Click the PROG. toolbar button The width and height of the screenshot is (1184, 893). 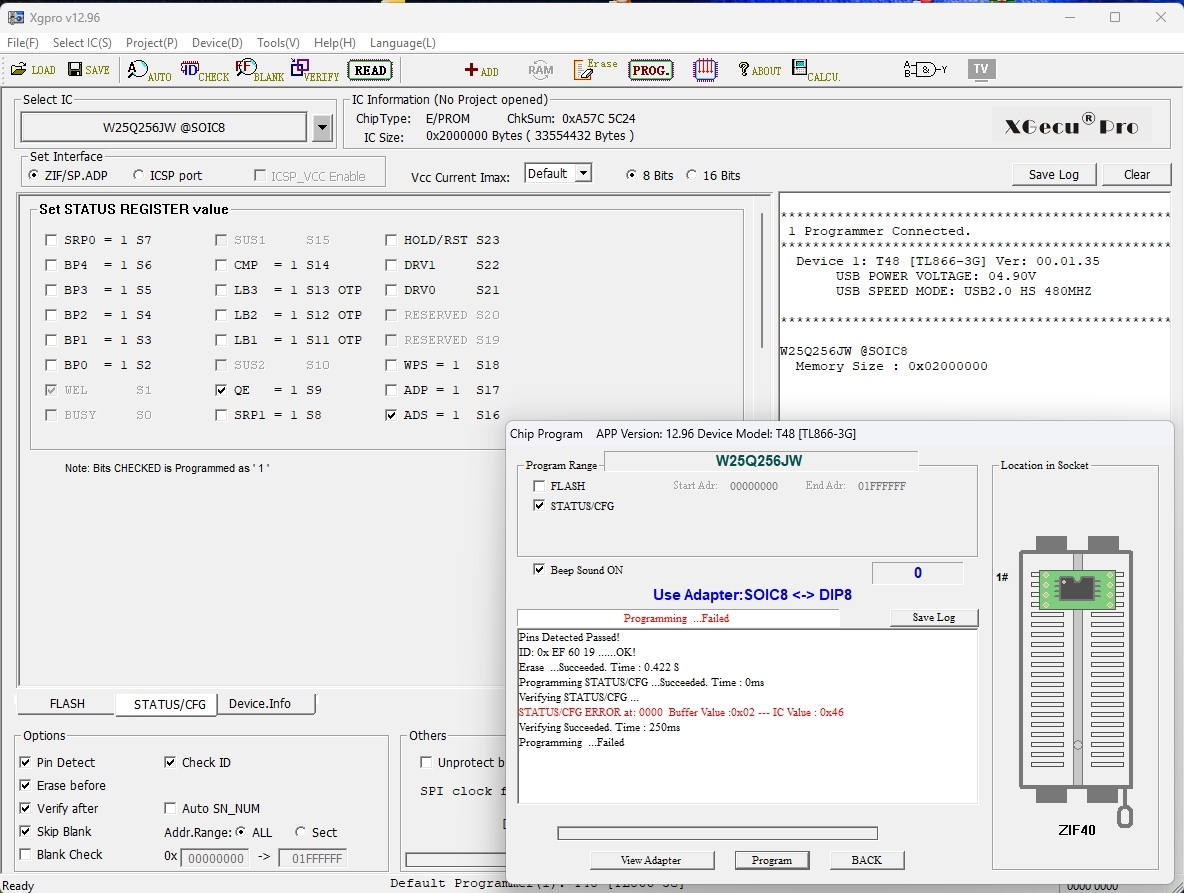tap(650, 70)
